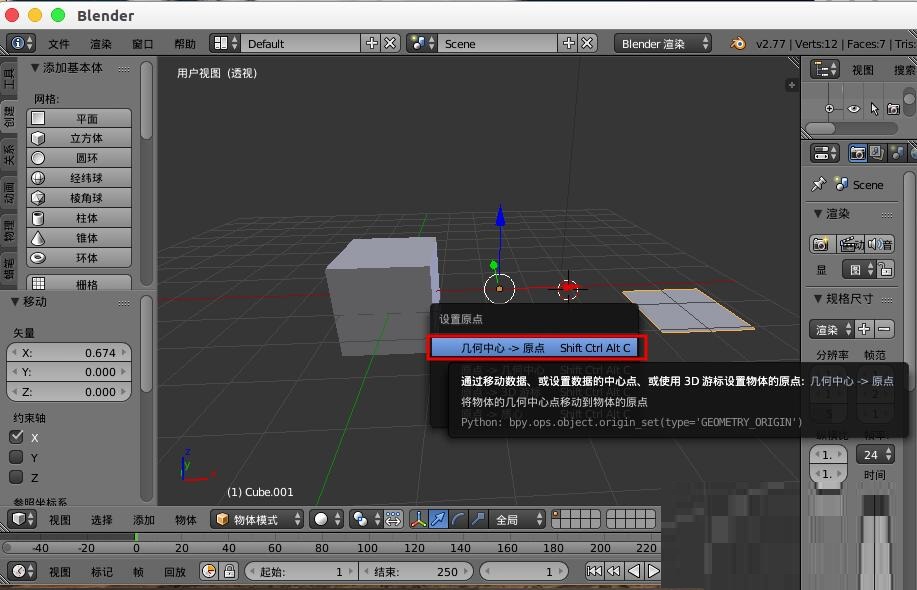The image size is (917, 590).
Task: Add a new screen layout next to Default
Action: pos(371,43)
